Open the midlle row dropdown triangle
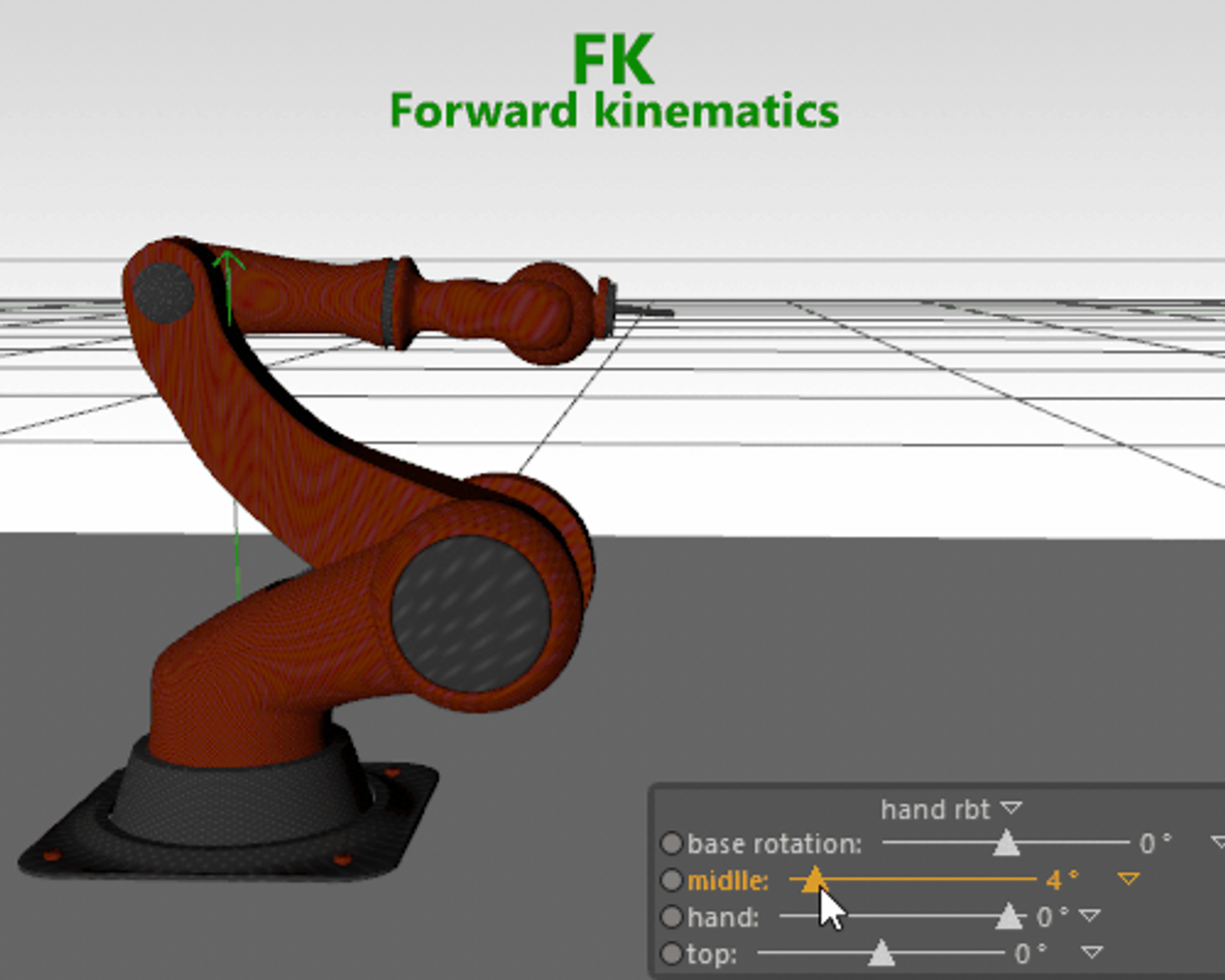1225x980 pixels. pos(1128,879)
